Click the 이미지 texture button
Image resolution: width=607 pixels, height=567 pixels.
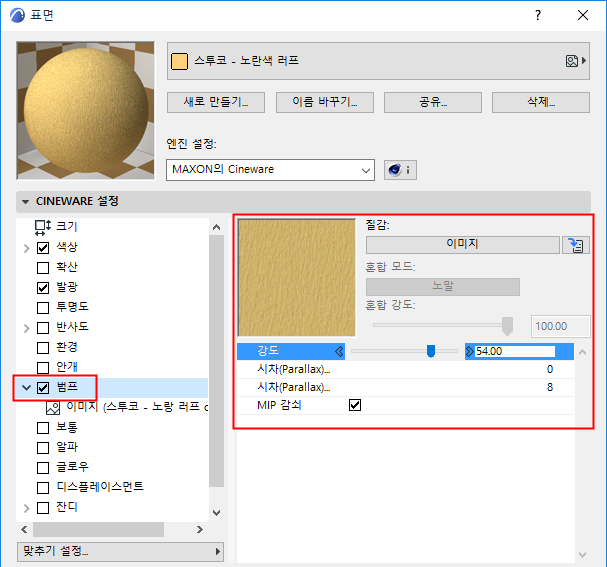(463, 245)
